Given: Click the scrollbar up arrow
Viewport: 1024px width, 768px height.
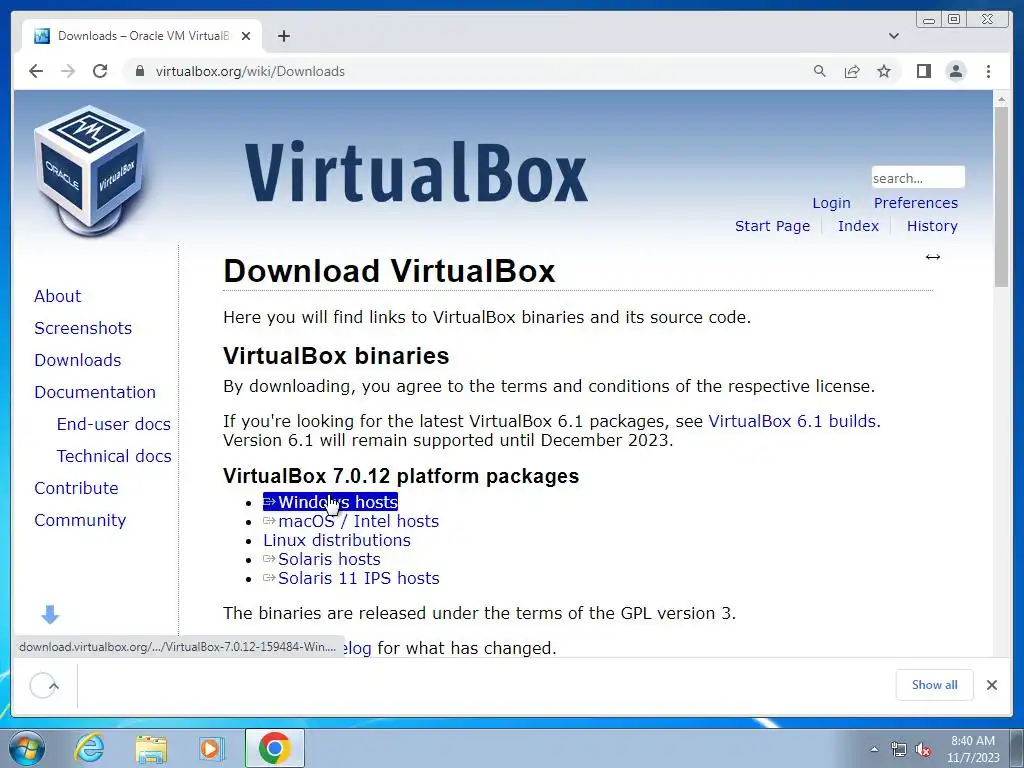Looking at the screenshot, I should tap(1001, 99).
